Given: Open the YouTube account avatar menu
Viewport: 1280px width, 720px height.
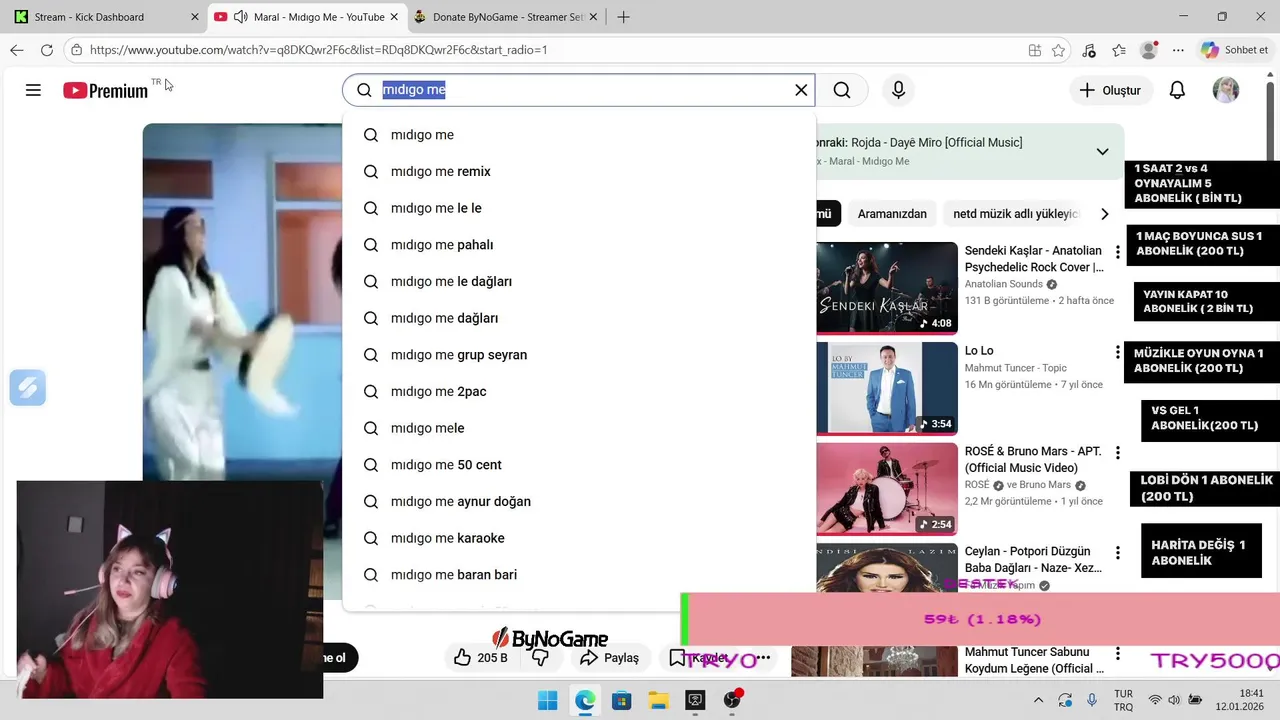Looking at the screenshot, I should [x=1226, y=90].
